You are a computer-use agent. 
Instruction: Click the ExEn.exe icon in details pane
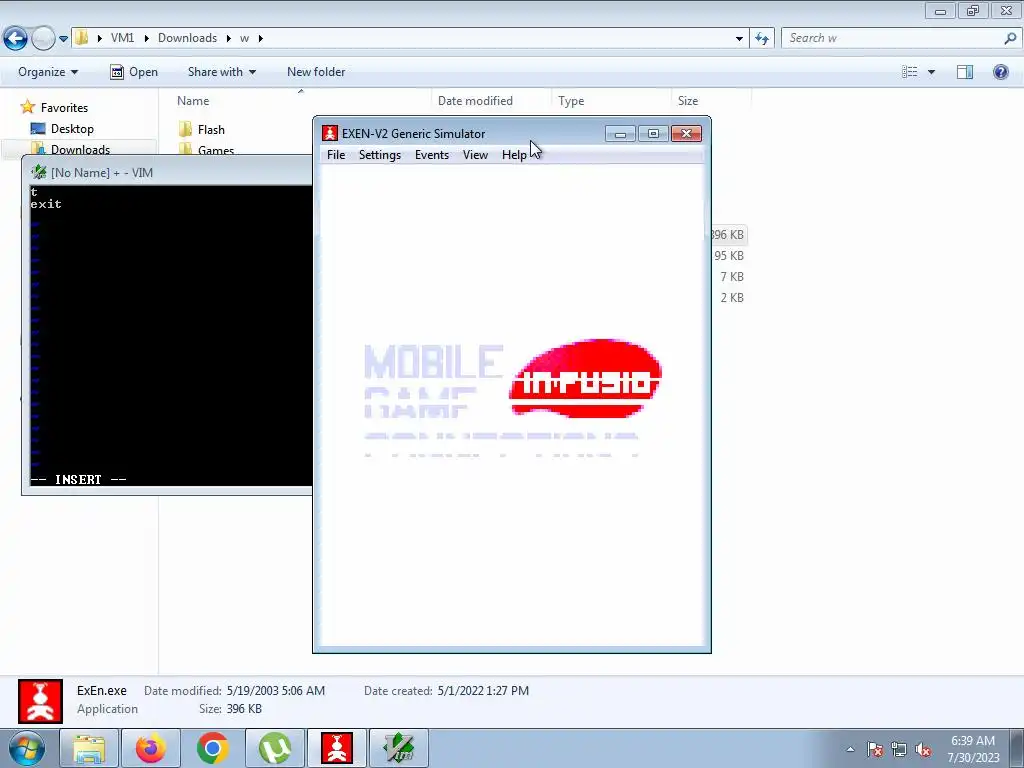tap(40, 701)
